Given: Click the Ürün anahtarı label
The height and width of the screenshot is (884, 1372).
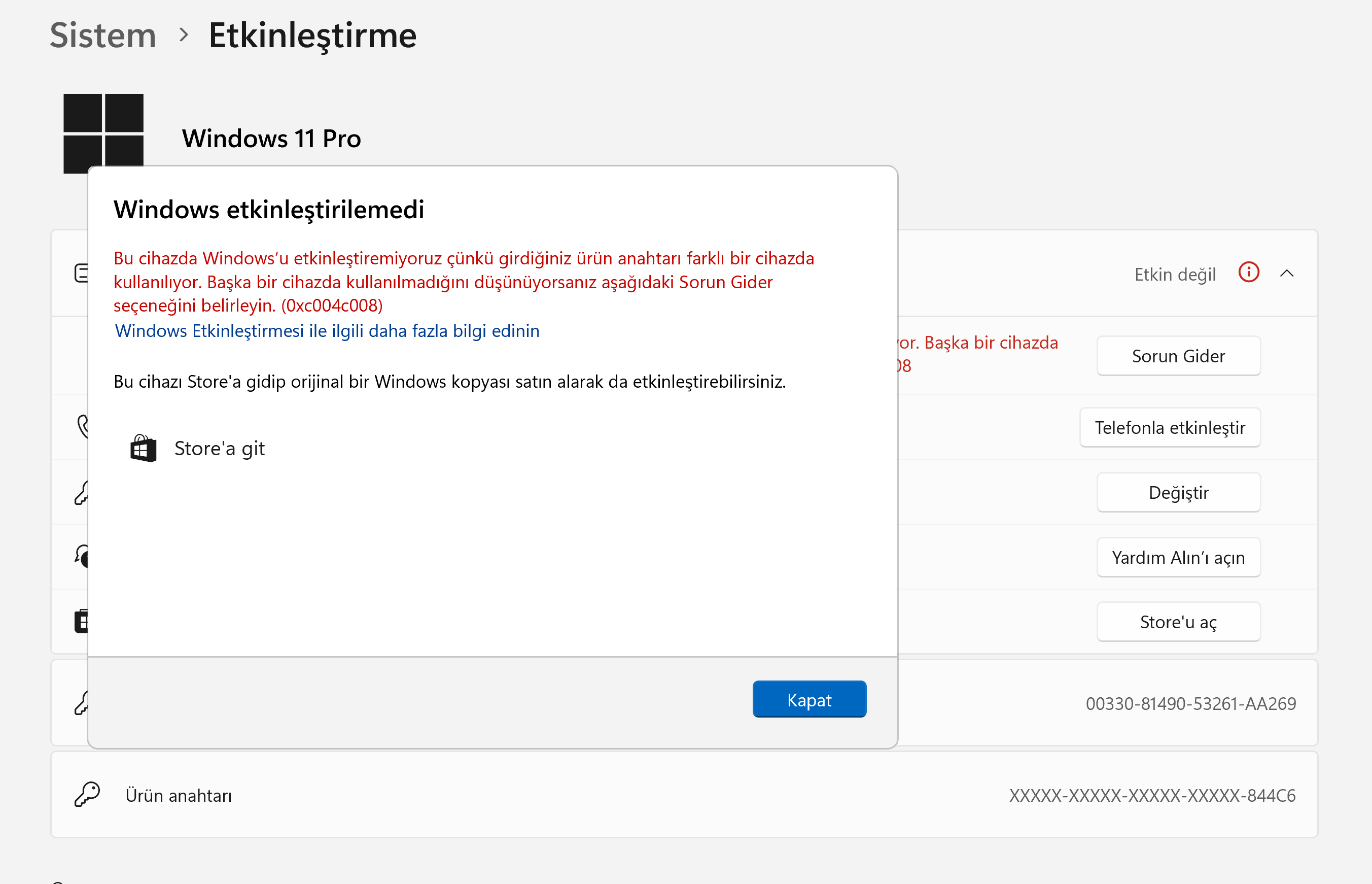Looking at the screenshot, I should [179, 795].
